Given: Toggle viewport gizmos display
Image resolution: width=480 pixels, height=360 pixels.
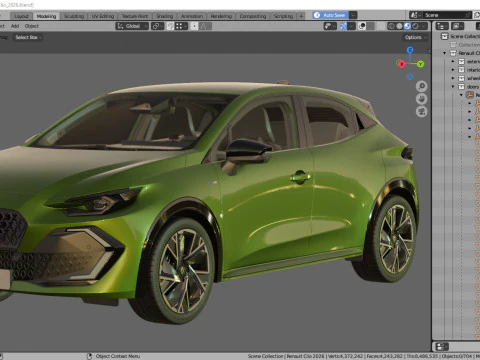Looking at the screenshot, I should pos(343,26).
